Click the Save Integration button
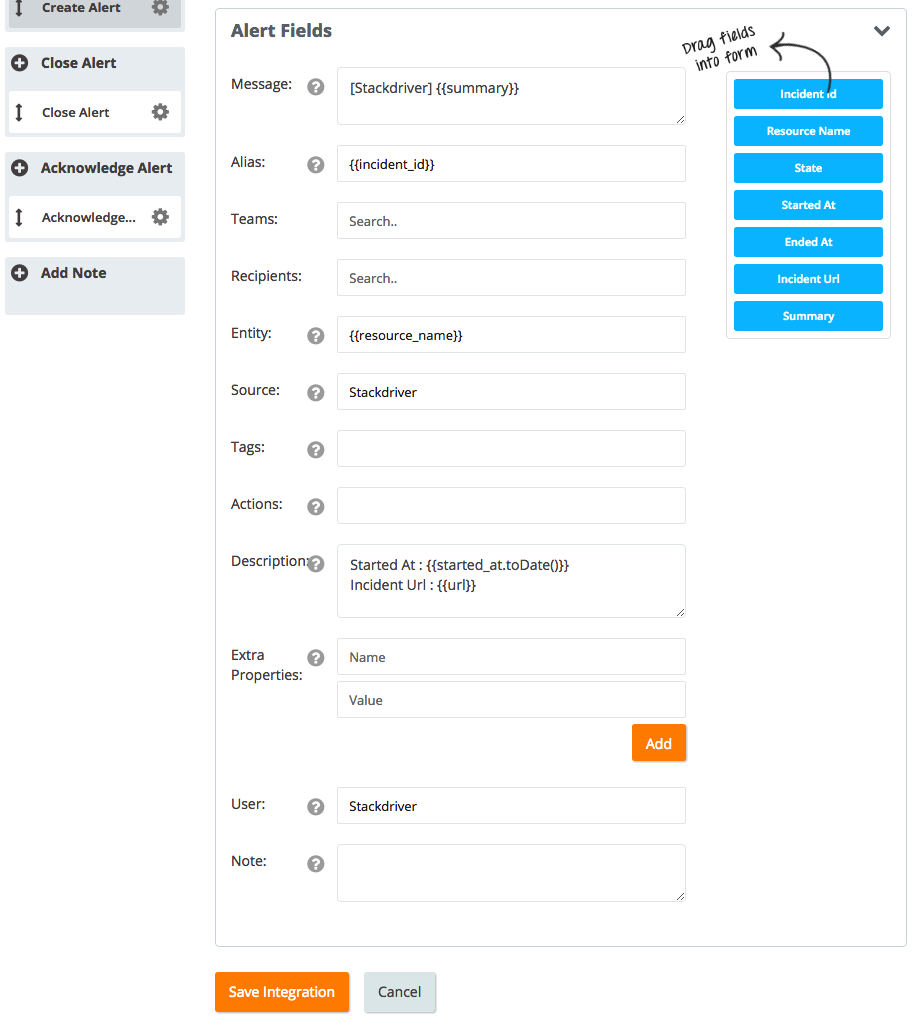Screen dimensions: 918x1023 (x=282, y=992)
